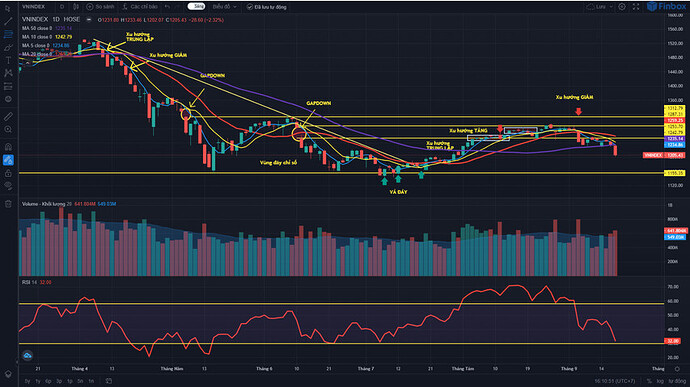The image size is (690, 387).
Task: Toggle lock all drawing tools
Action: tap(8, 173)
